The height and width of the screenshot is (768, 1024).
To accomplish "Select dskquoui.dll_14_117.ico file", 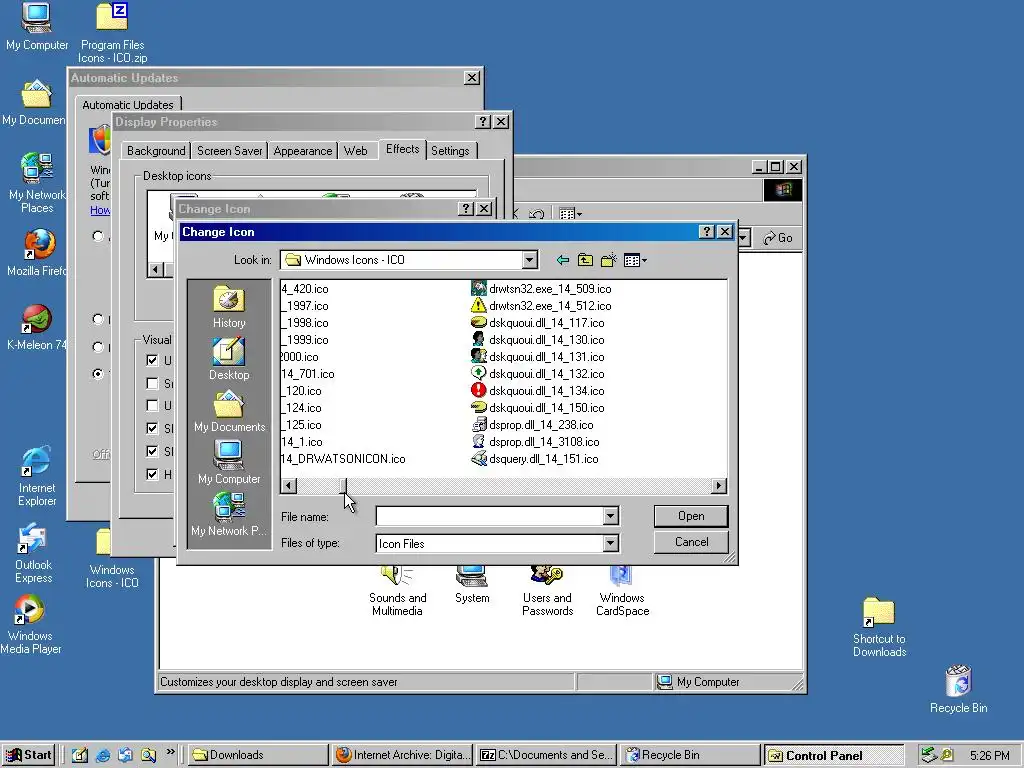I will [x=538, y=323].
